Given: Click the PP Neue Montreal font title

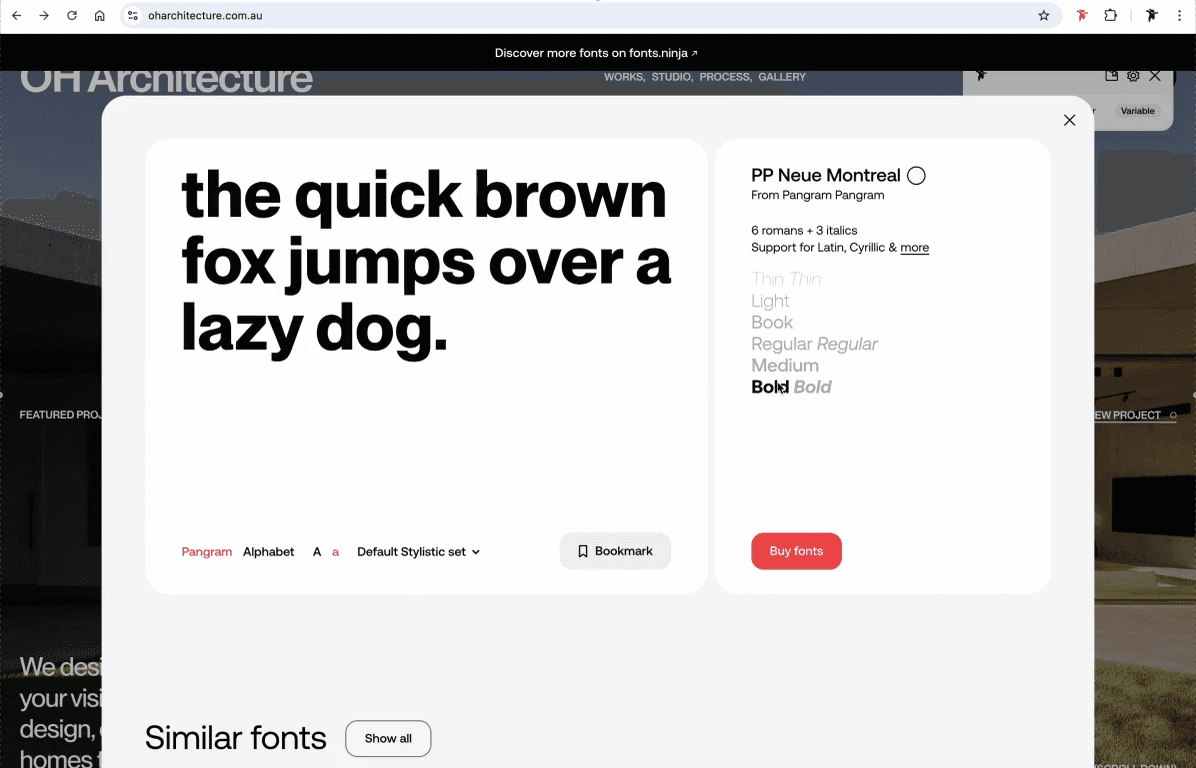Looking at the screenshot, I should tap(825, 175).
